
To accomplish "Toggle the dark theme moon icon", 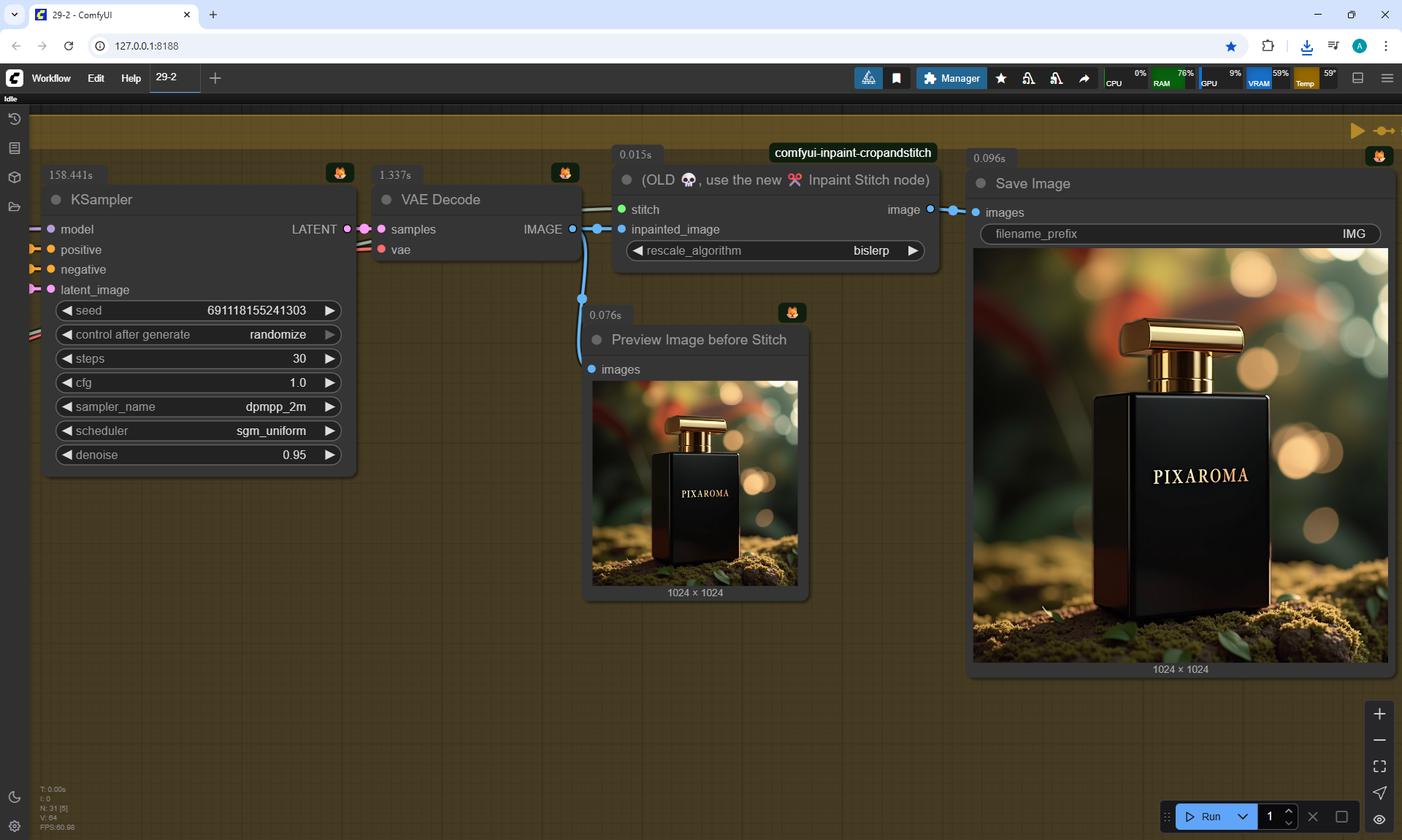I will [14, 797].
